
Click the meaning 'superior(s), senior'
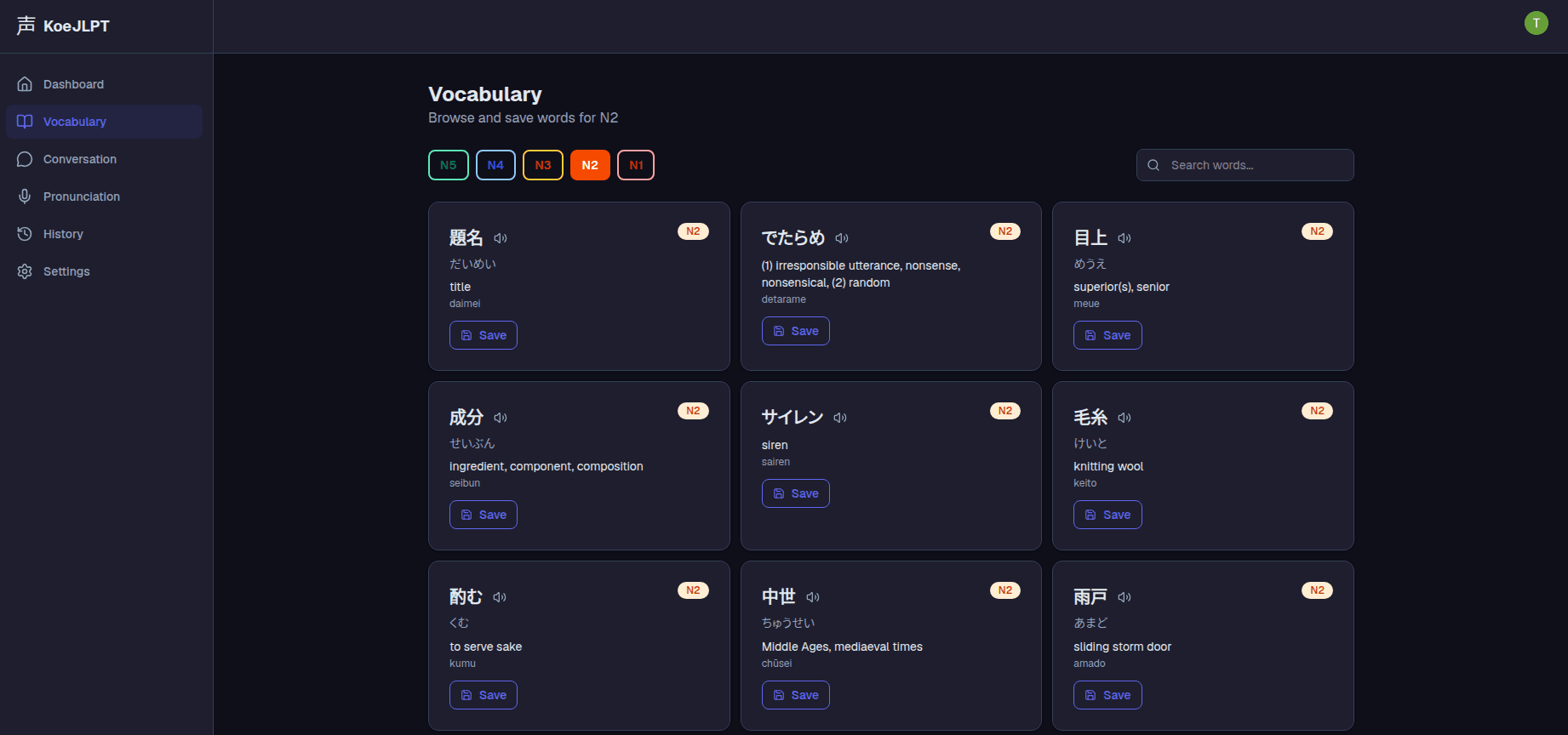[x=1121, y=287]
